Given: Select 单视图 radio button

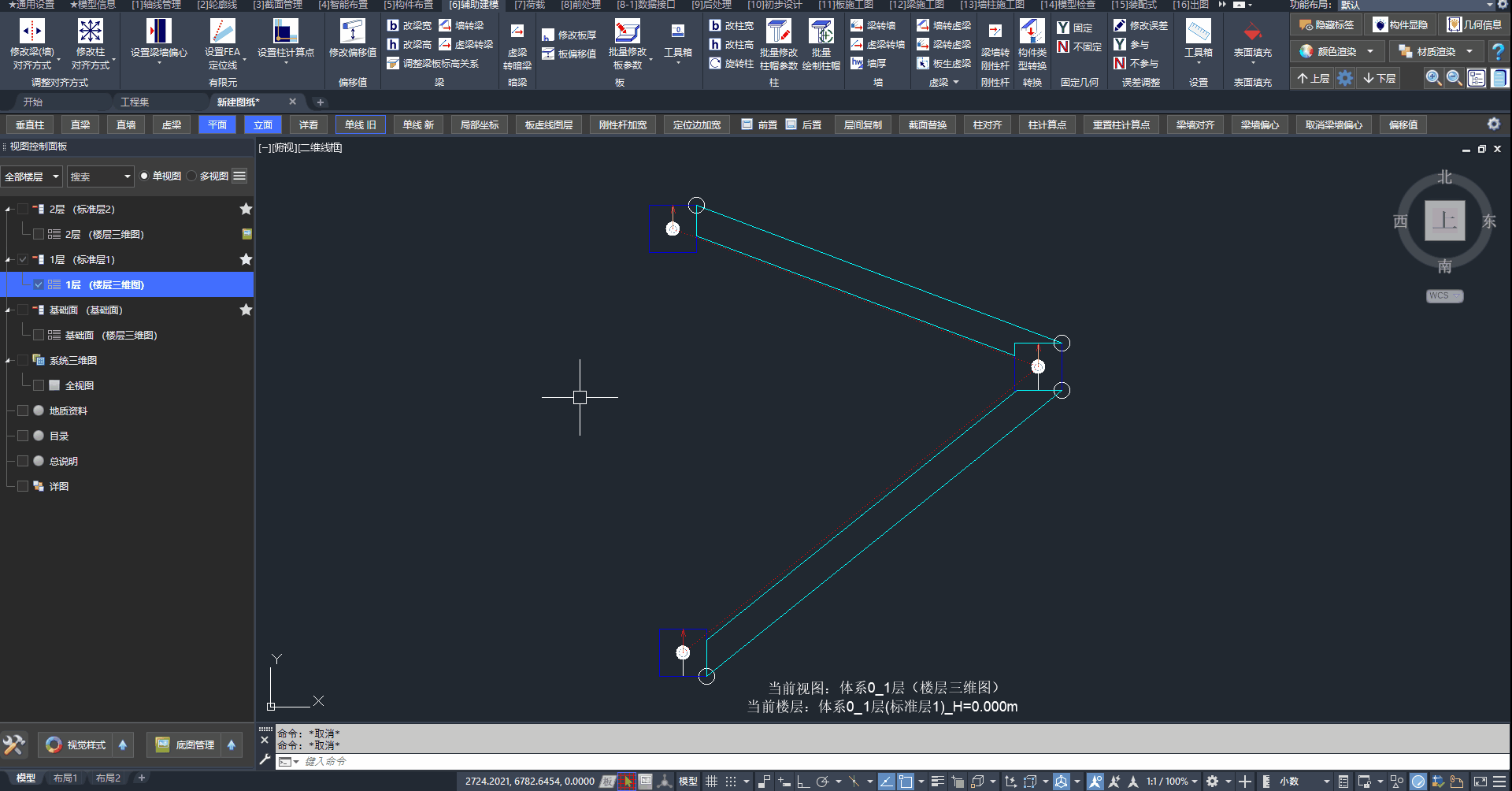Looking at the screenshot, I should [144, 176].
